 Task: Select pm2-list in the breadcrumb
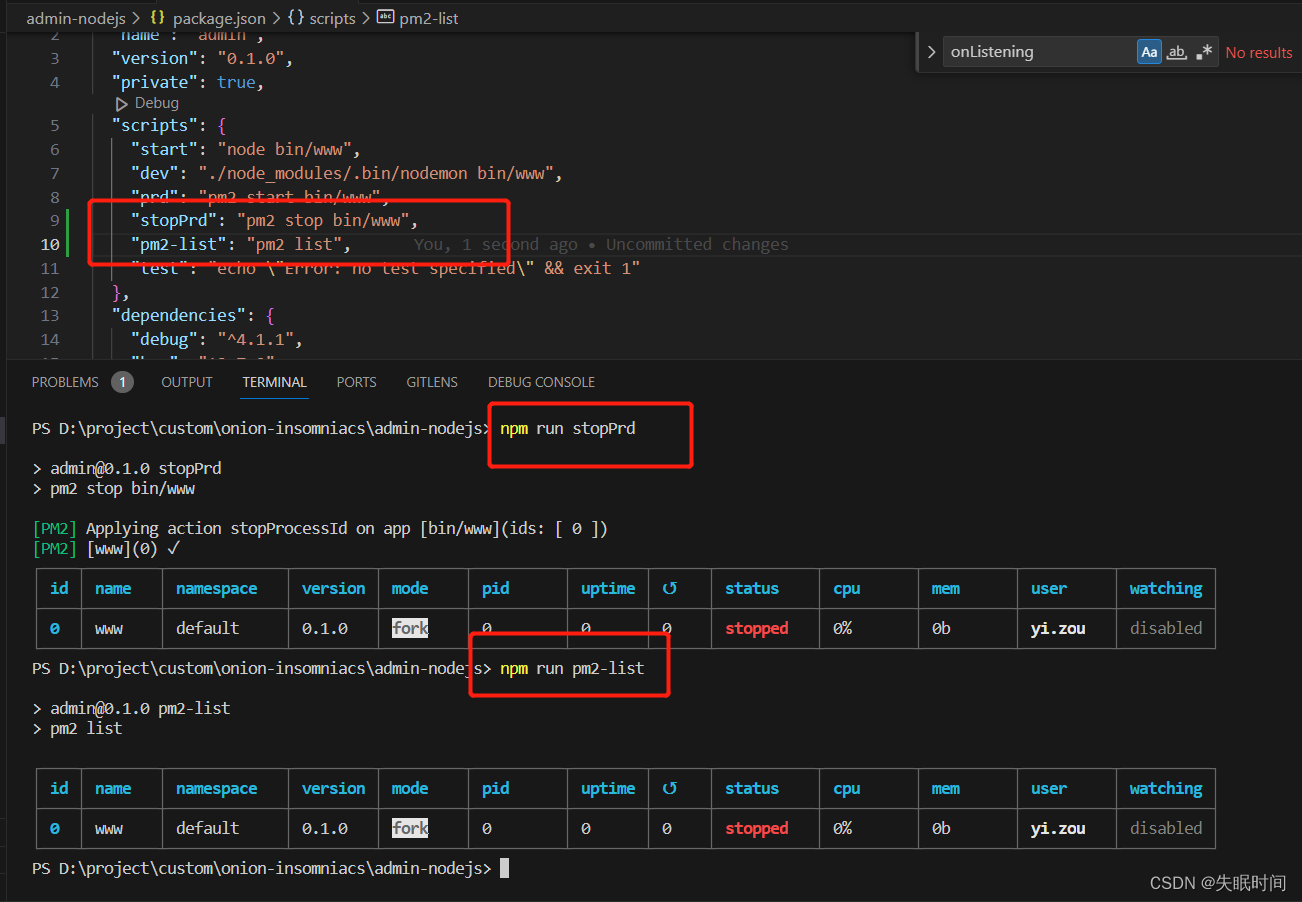point(429,18)
